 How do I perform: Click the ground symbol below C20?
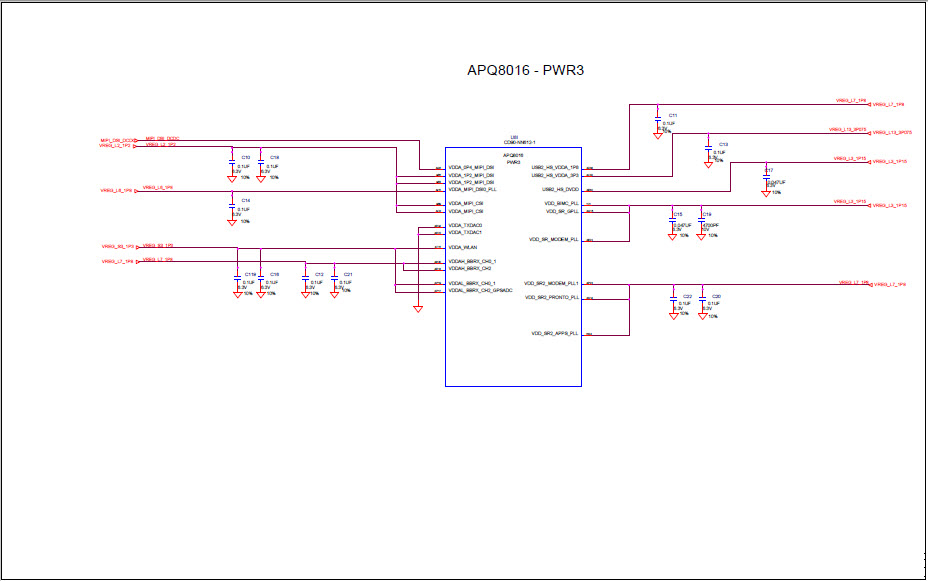703,315
